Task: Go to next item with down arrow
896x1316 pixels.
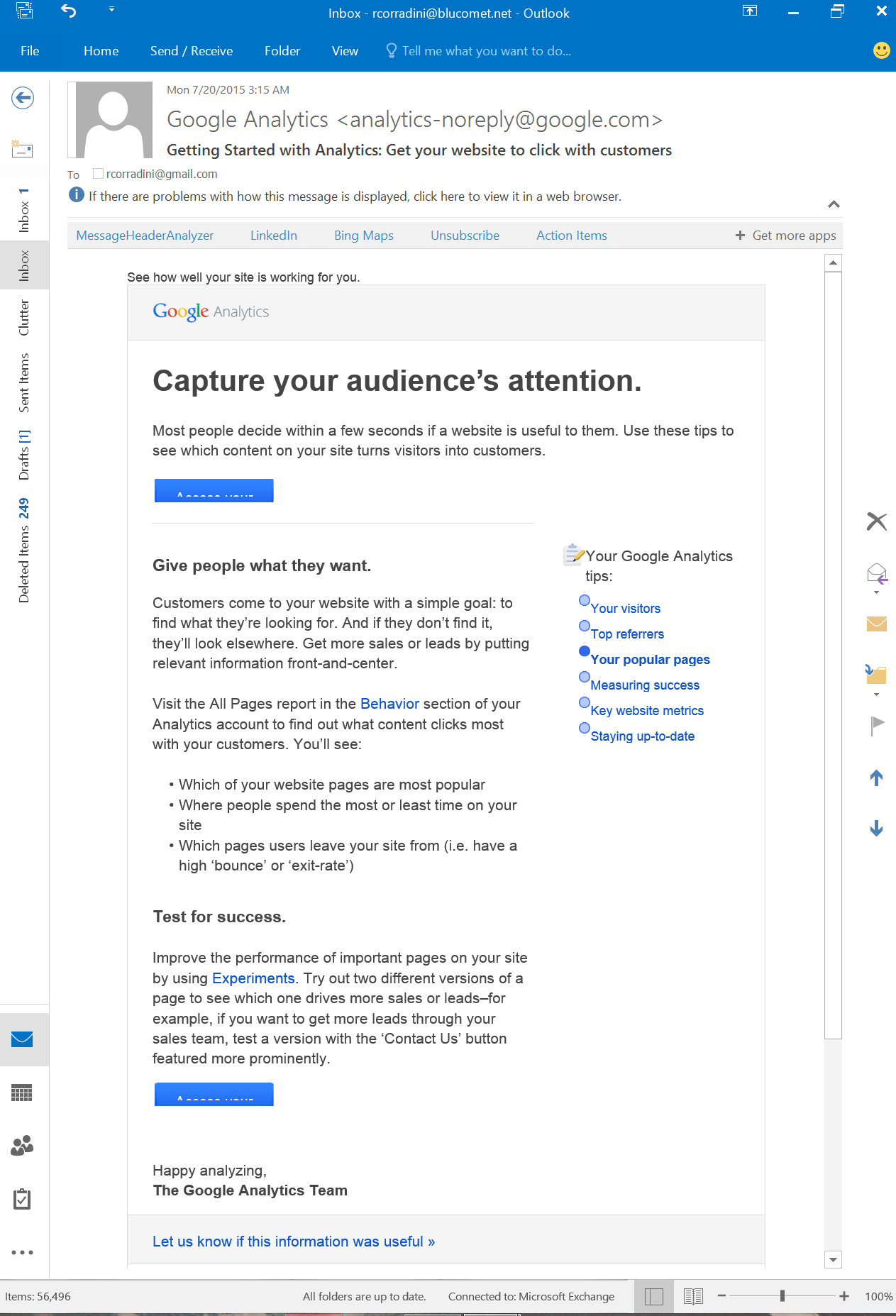Action: click(877, 828)
